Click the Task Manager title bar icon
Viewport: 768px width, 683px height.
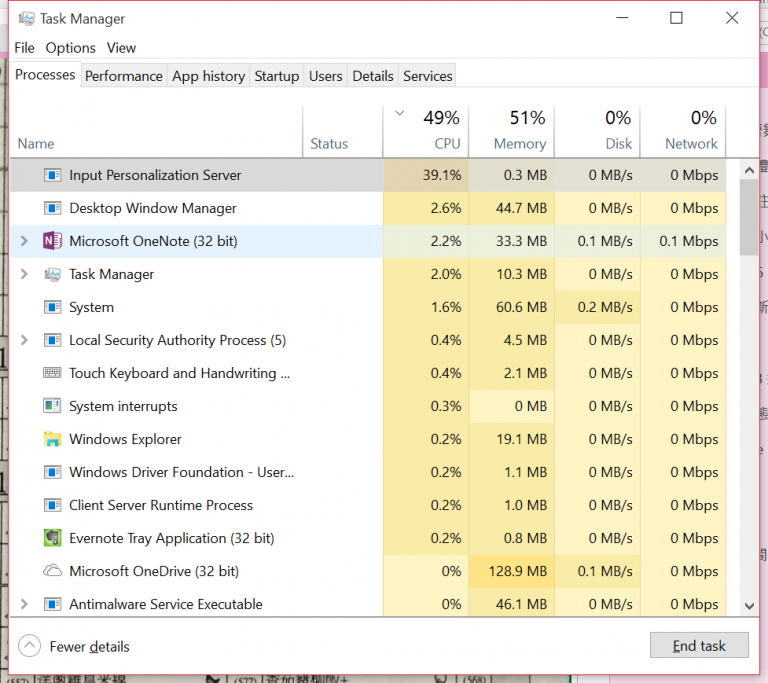(26, 19)
